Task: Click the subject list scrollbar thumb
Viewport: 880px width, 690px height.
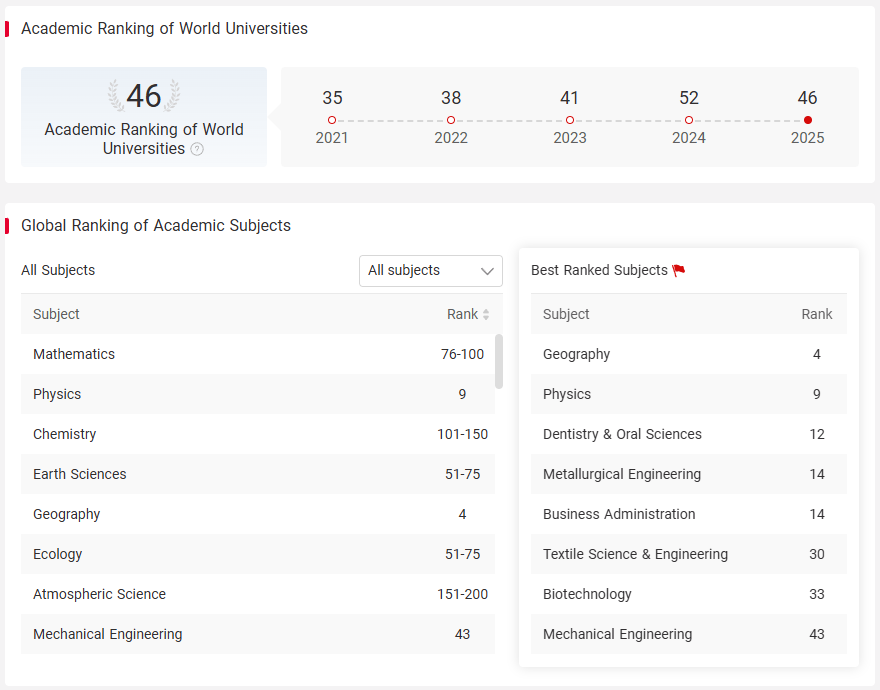Action: pyautogui.click(x=499, y=361)
